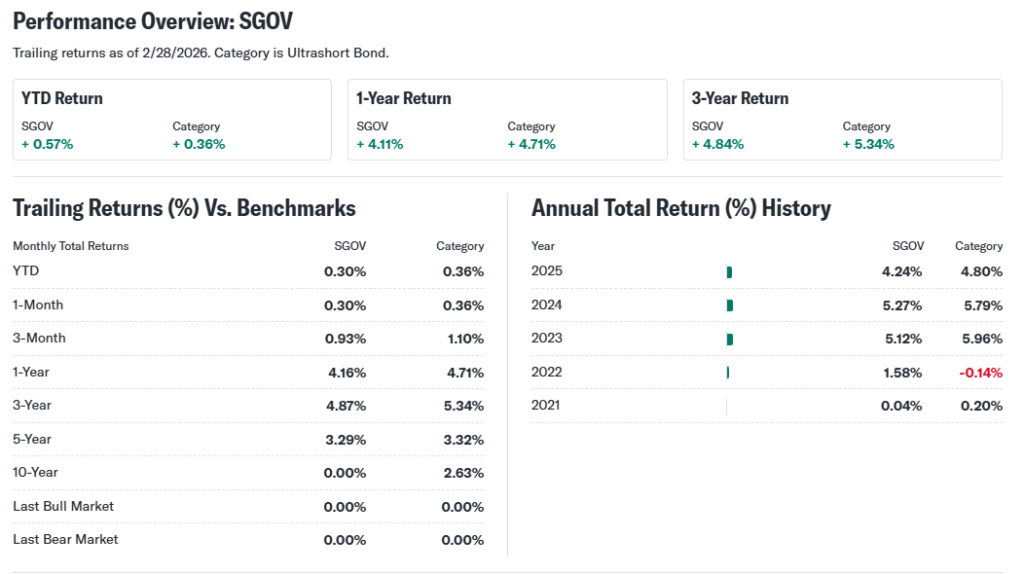The height and width of the screenshot is (574, 1024).
Task: Click the 2025 annual return bar
Action: point(729,272)
